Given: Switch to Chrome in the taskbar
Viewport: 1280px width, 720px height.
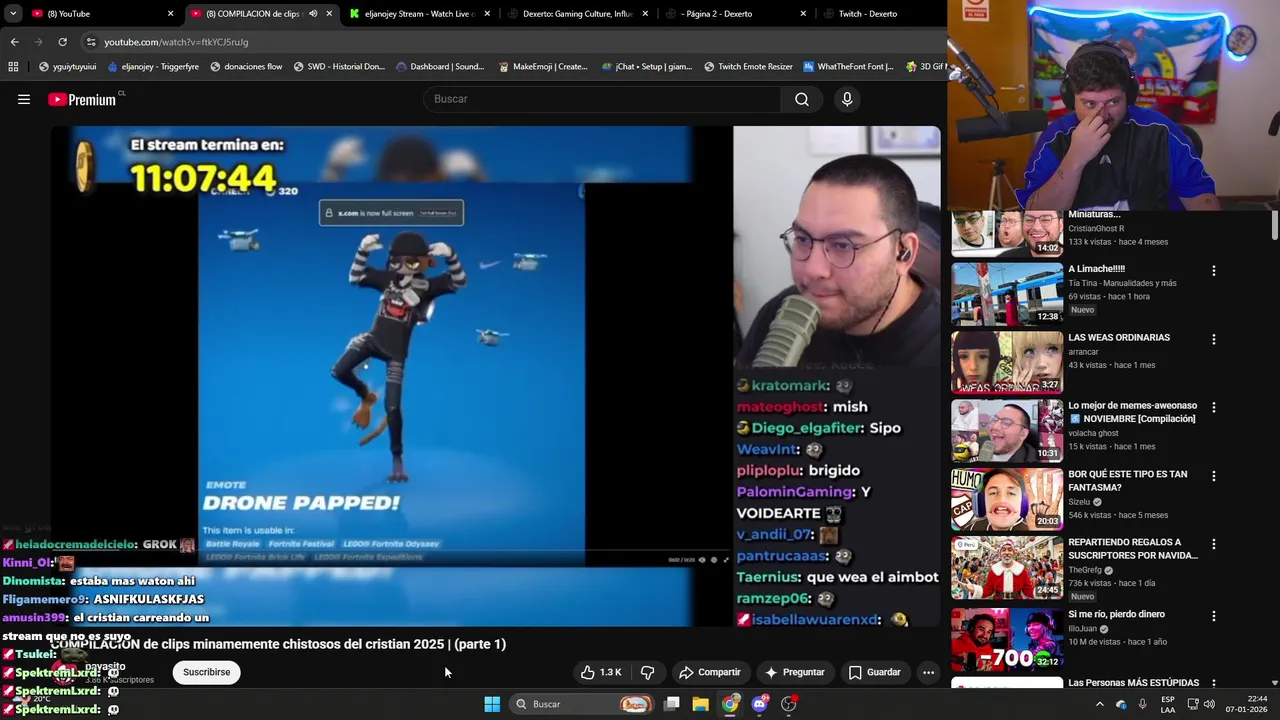Looking at the screenshot, I should click(730, 704).
